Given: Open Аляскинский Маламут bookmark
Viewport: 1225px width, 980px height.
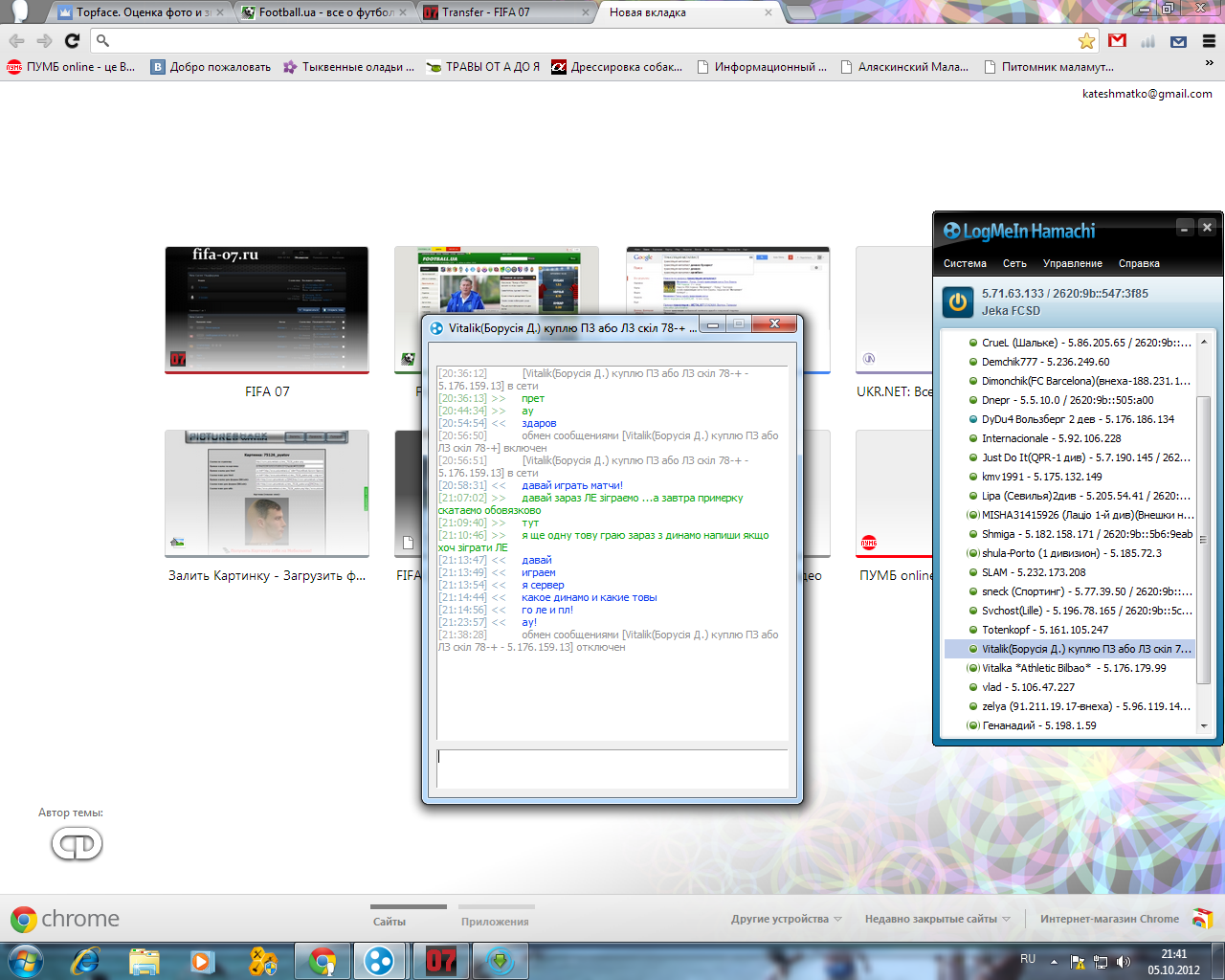Looking at the screenshot, I should coord(904,67).
